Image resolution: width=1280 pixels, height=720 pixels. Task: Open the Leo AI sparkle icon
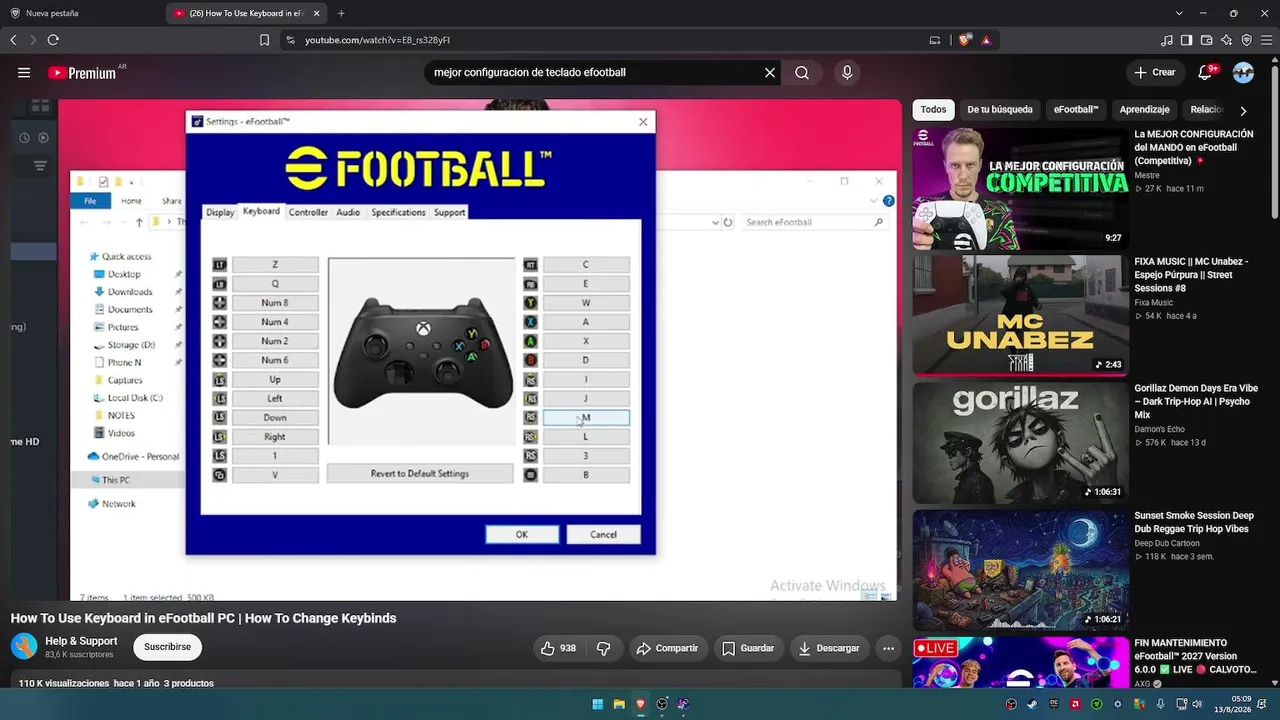coord(1227,40)
